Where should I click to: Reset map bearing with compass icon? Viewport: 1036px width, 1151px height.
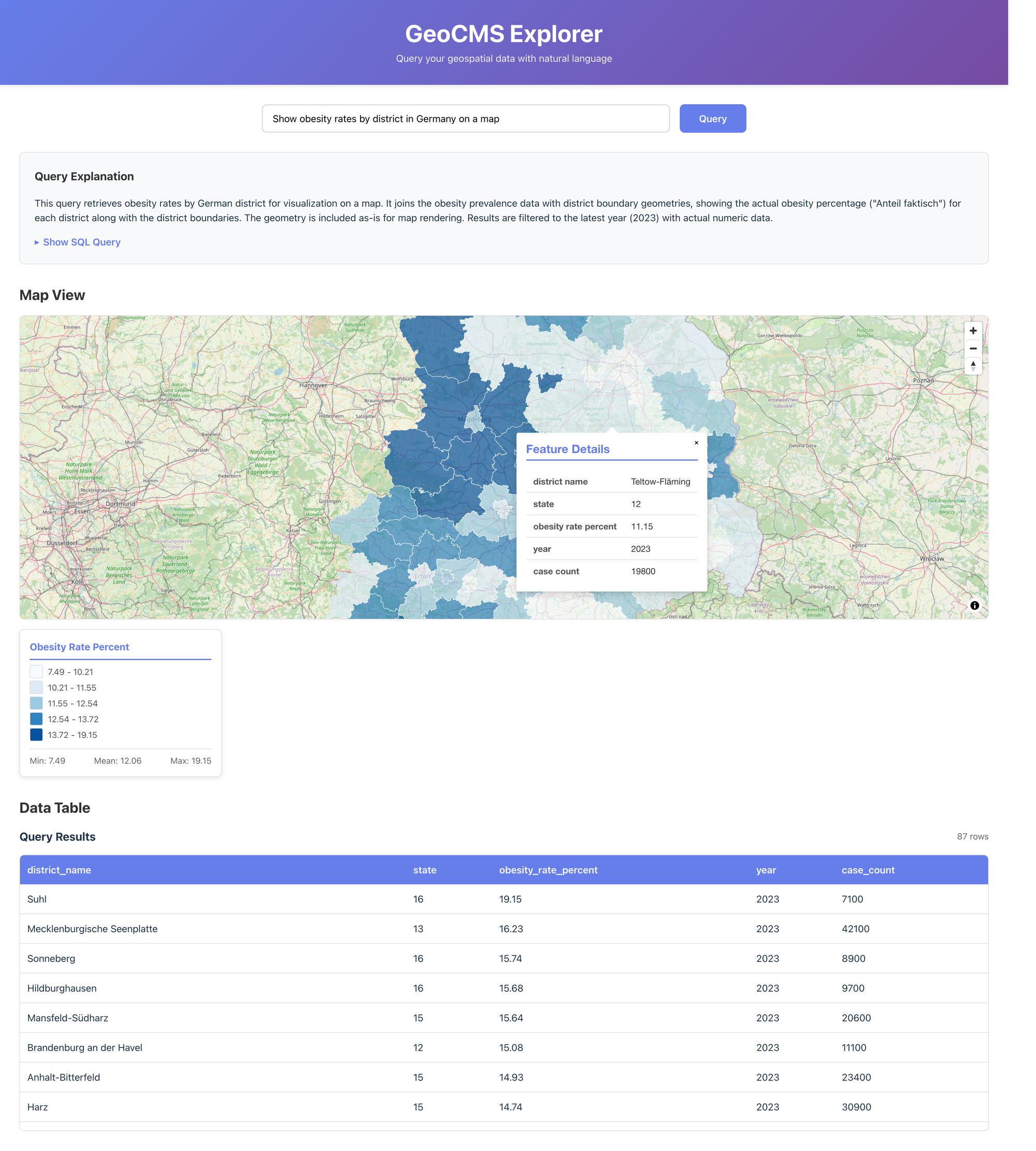click(973, 366)
